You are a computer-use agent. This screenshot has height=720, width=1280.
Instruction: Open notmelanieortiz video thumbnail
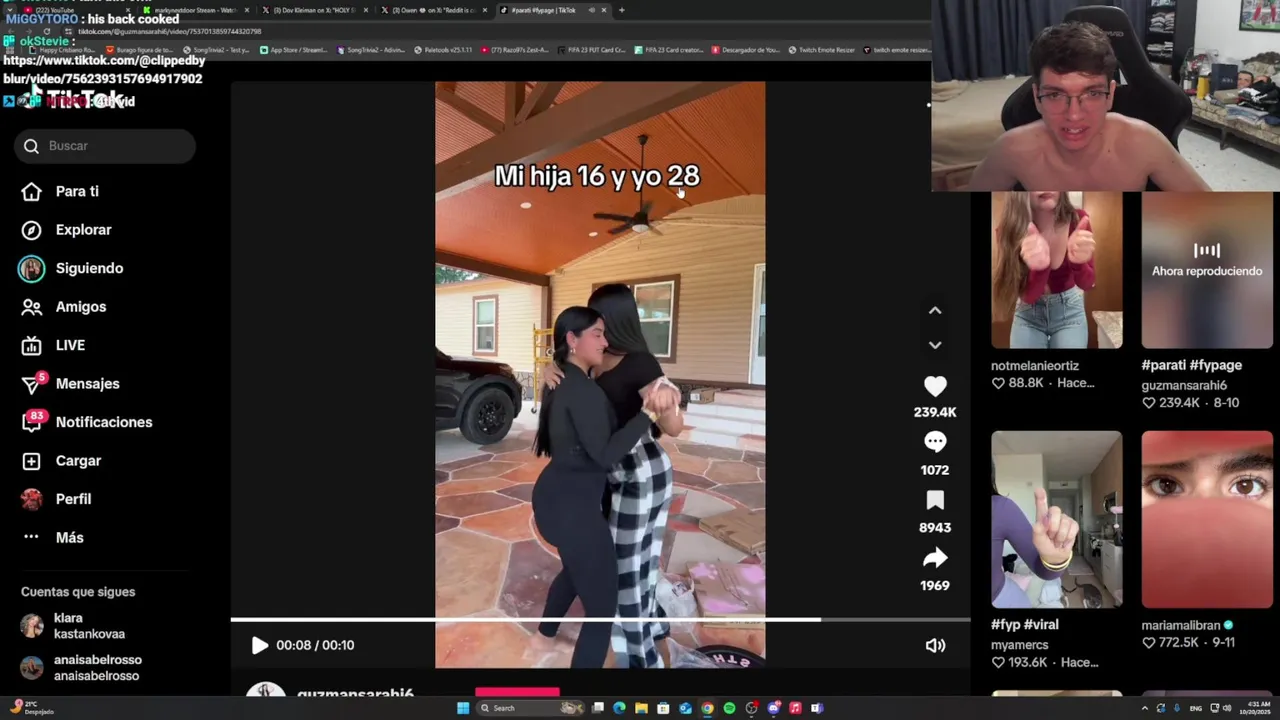1056,270
